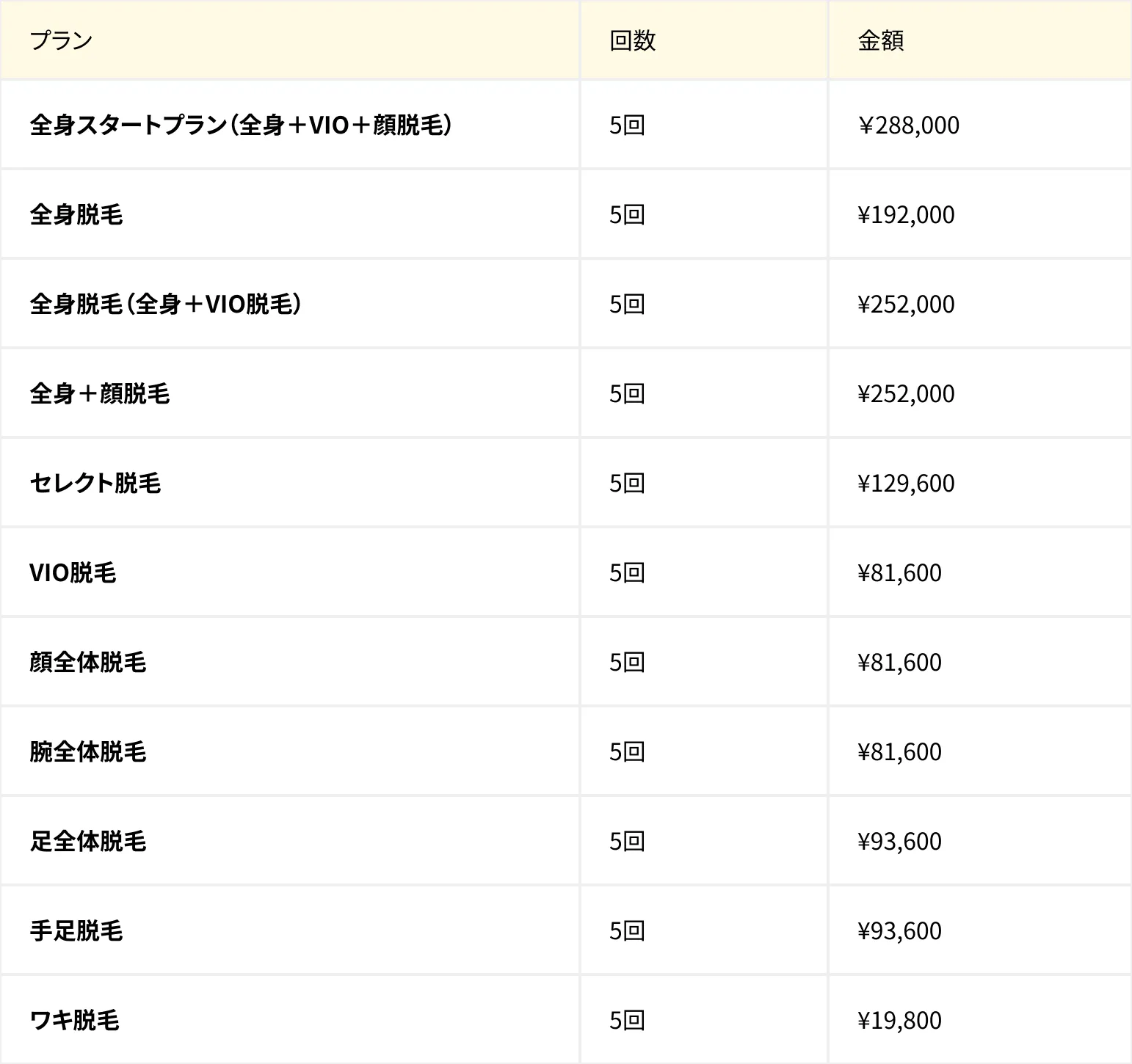Select the 全身スタートプラン(全身+VIO+顔脱毛) plan name
The height and width of the screenshot is (1064, 1132).
pyautogui.click(x=240, y=125)
